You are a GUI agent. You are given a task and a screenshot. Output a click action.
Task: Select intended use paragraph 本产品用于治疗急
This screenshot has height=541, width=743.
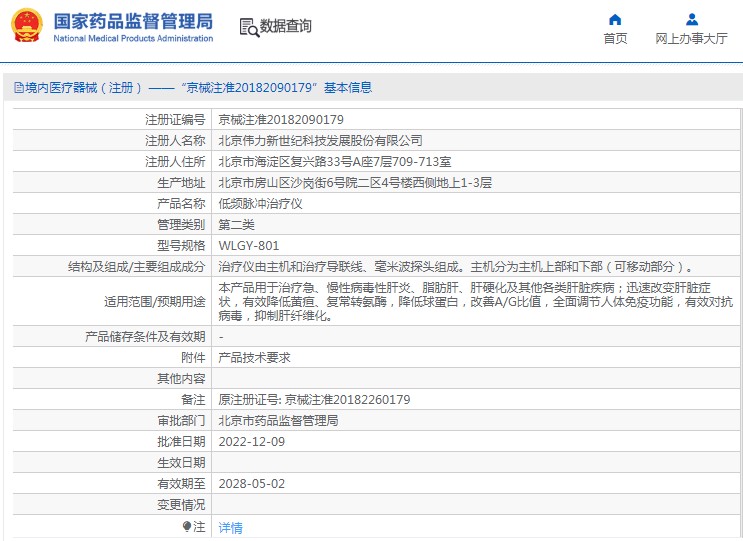pyautogui.click(x=476, y=301)
